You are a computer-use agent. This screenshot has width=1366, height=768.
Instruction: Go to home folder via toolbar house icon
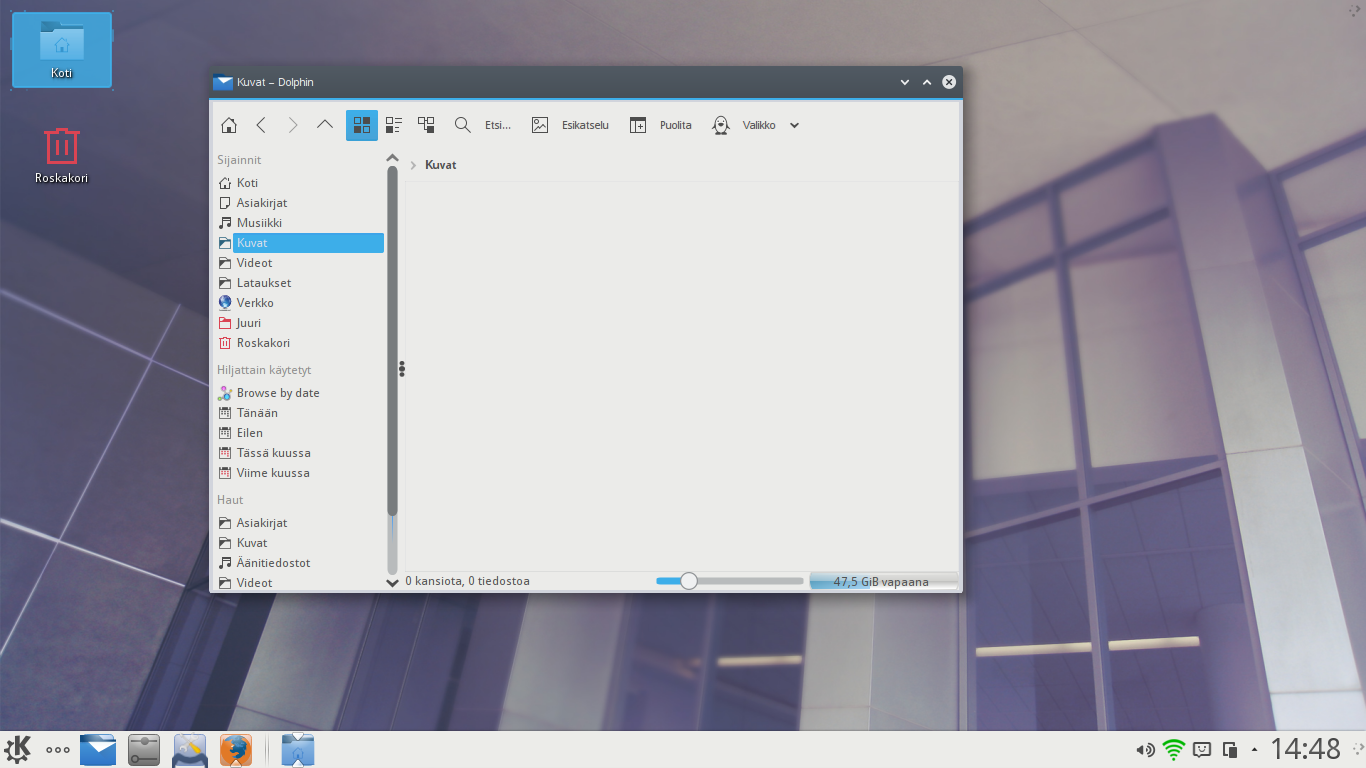tap(229, 125)
